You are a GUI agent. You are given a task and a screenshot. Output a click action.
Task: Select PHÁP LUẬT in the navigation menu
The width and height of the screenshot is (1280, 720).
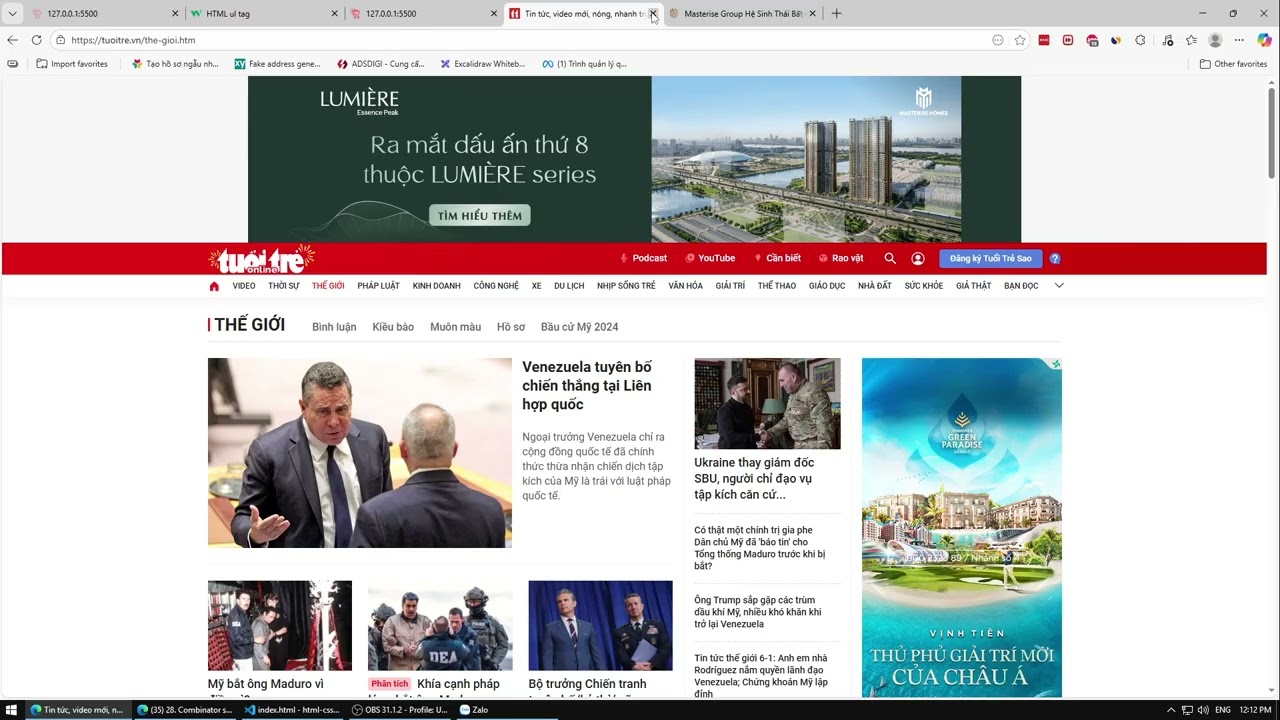click(x=378, y=286)
